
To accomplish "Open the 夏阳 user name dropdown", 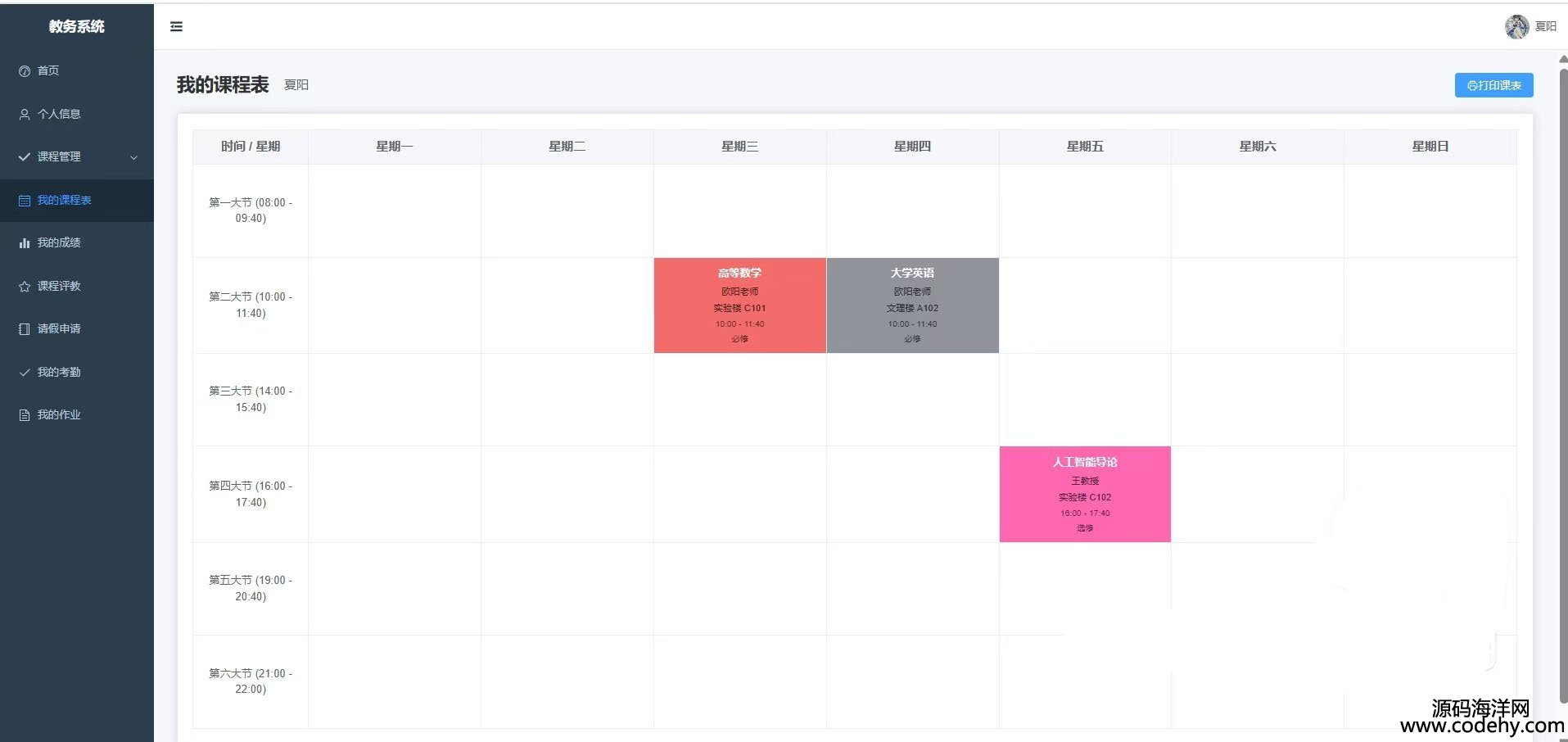I will pos(1546,27).
